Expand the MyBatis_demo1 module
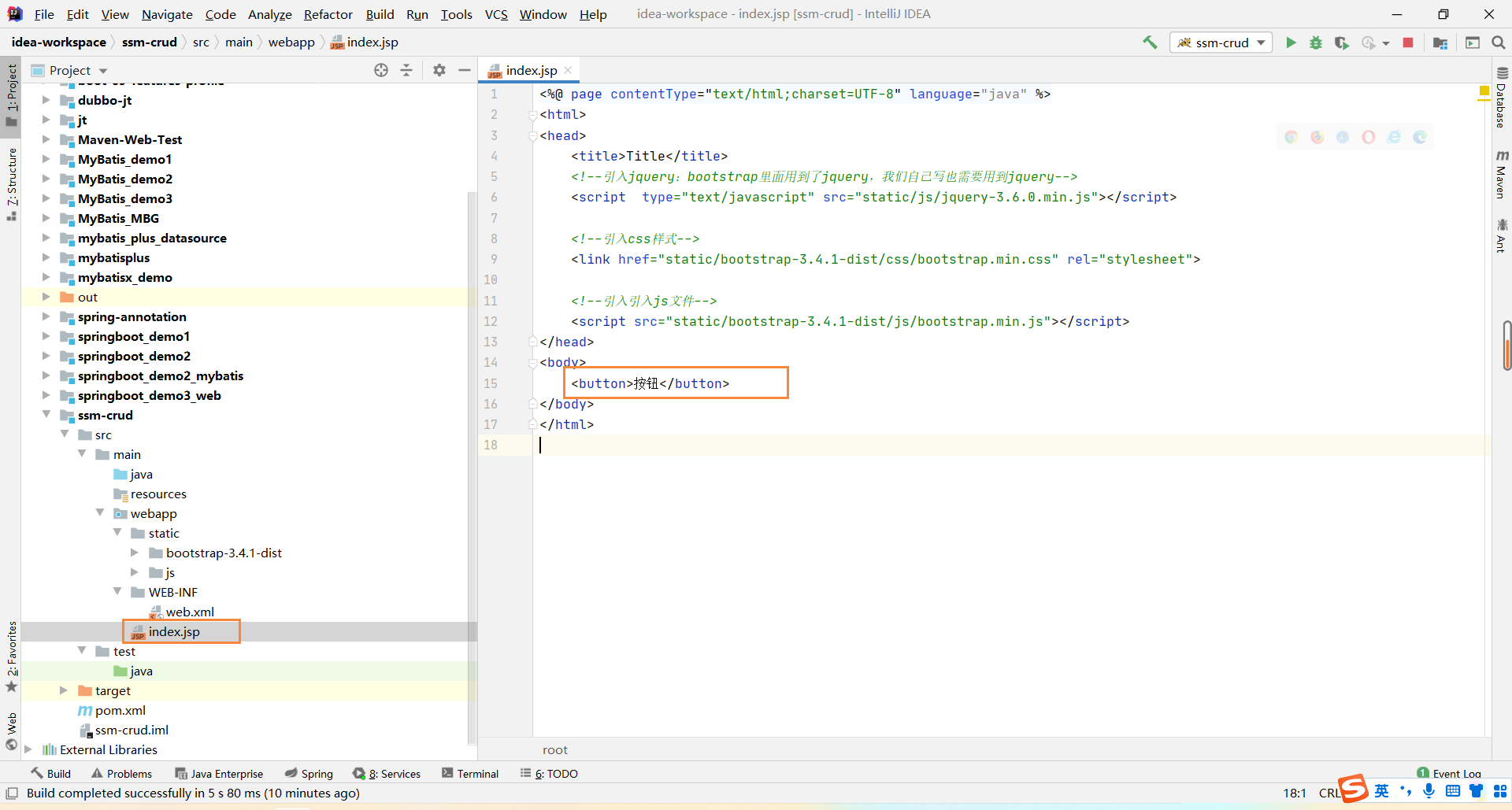 (46, 159)
